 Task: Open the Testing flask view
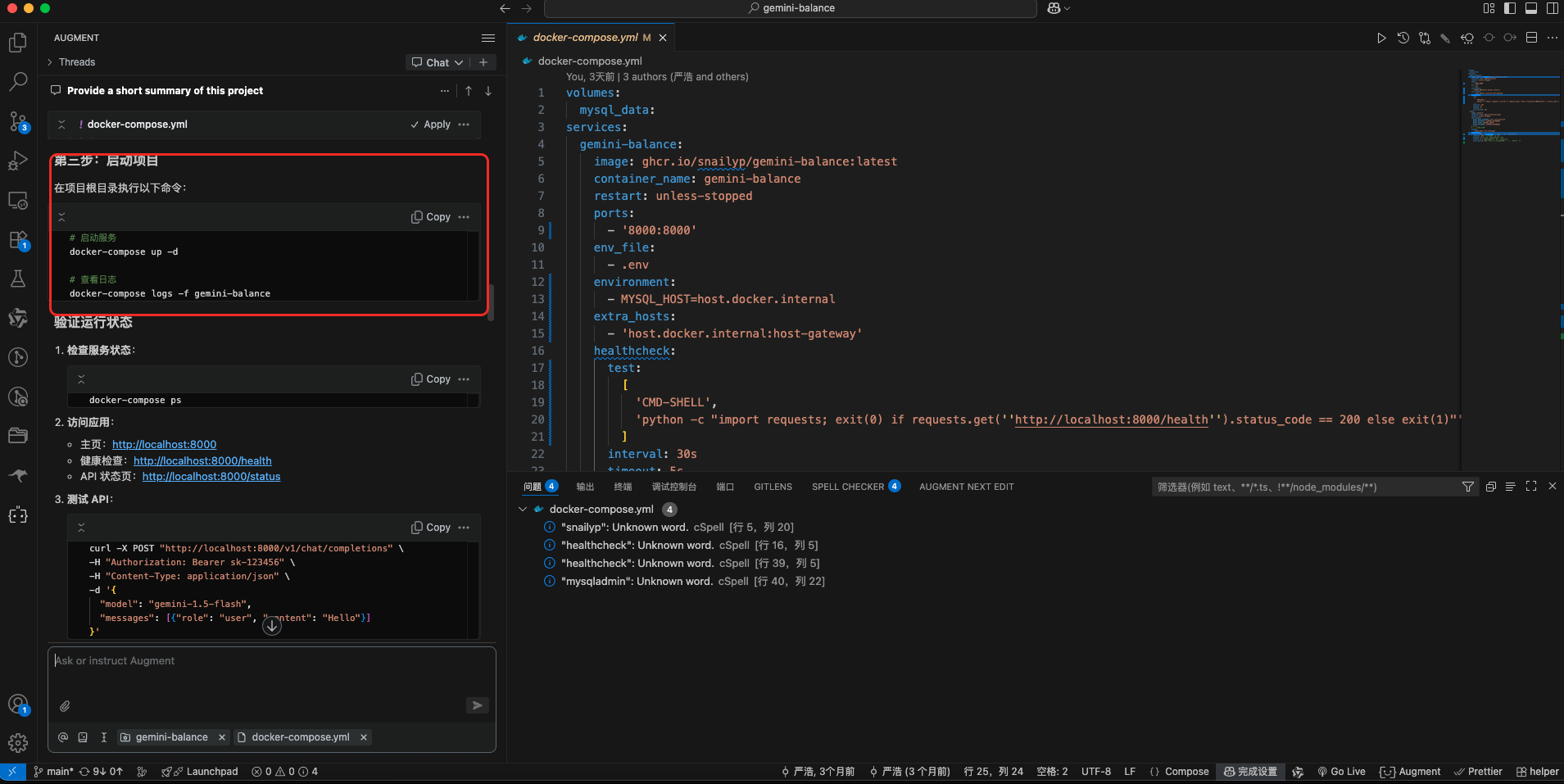click(18, 279)
